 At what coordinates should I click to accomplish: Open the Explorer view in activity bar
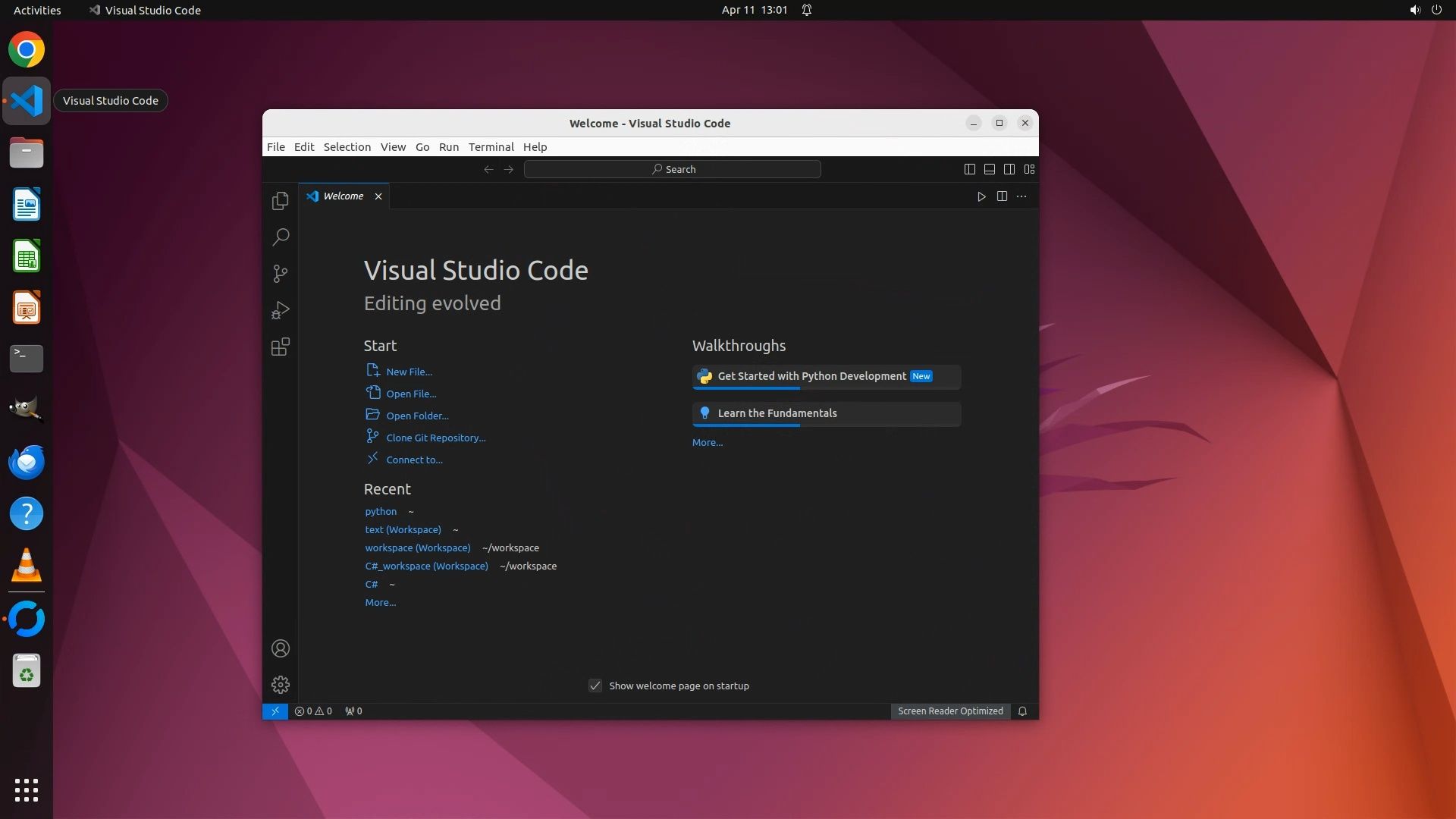pos(280,201)
